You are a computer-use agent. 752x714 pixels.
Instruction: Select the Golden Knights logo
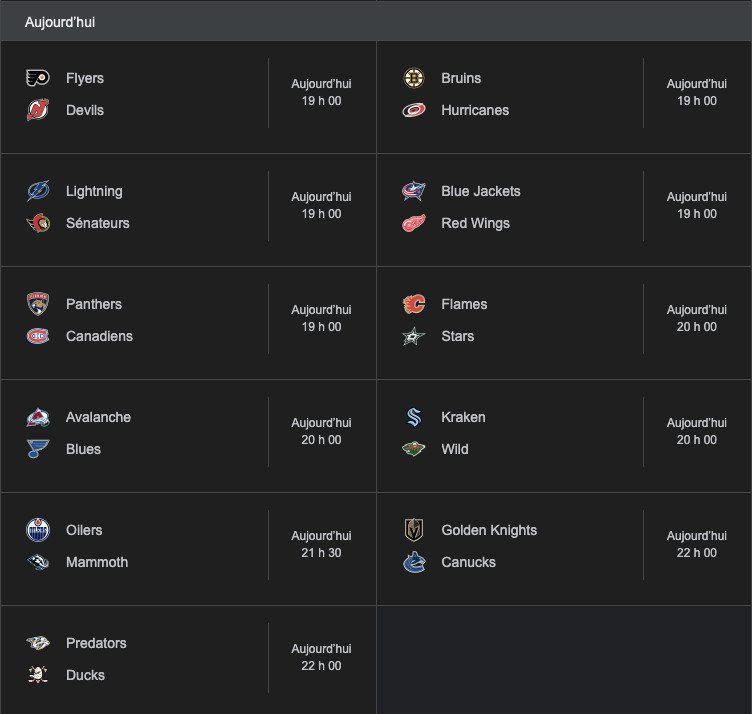[x=414, y=530]
